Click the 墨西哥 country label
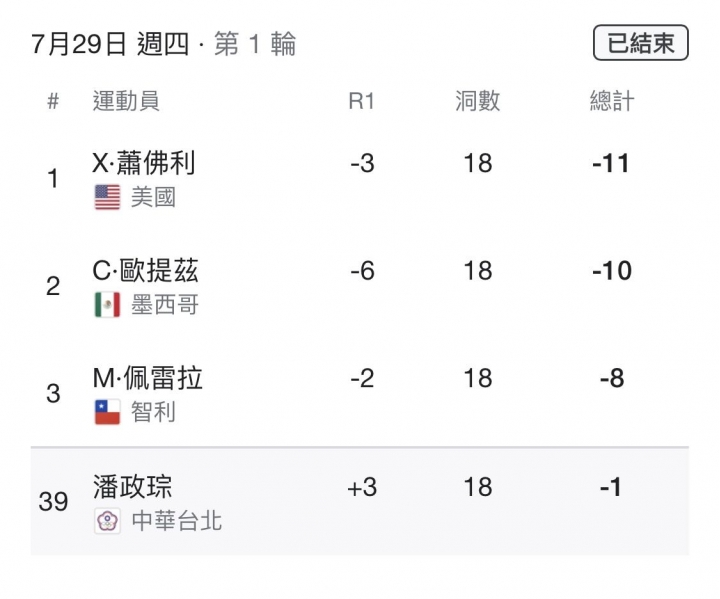The height and width of the screenshot is (599, 720). coord(165,305)
